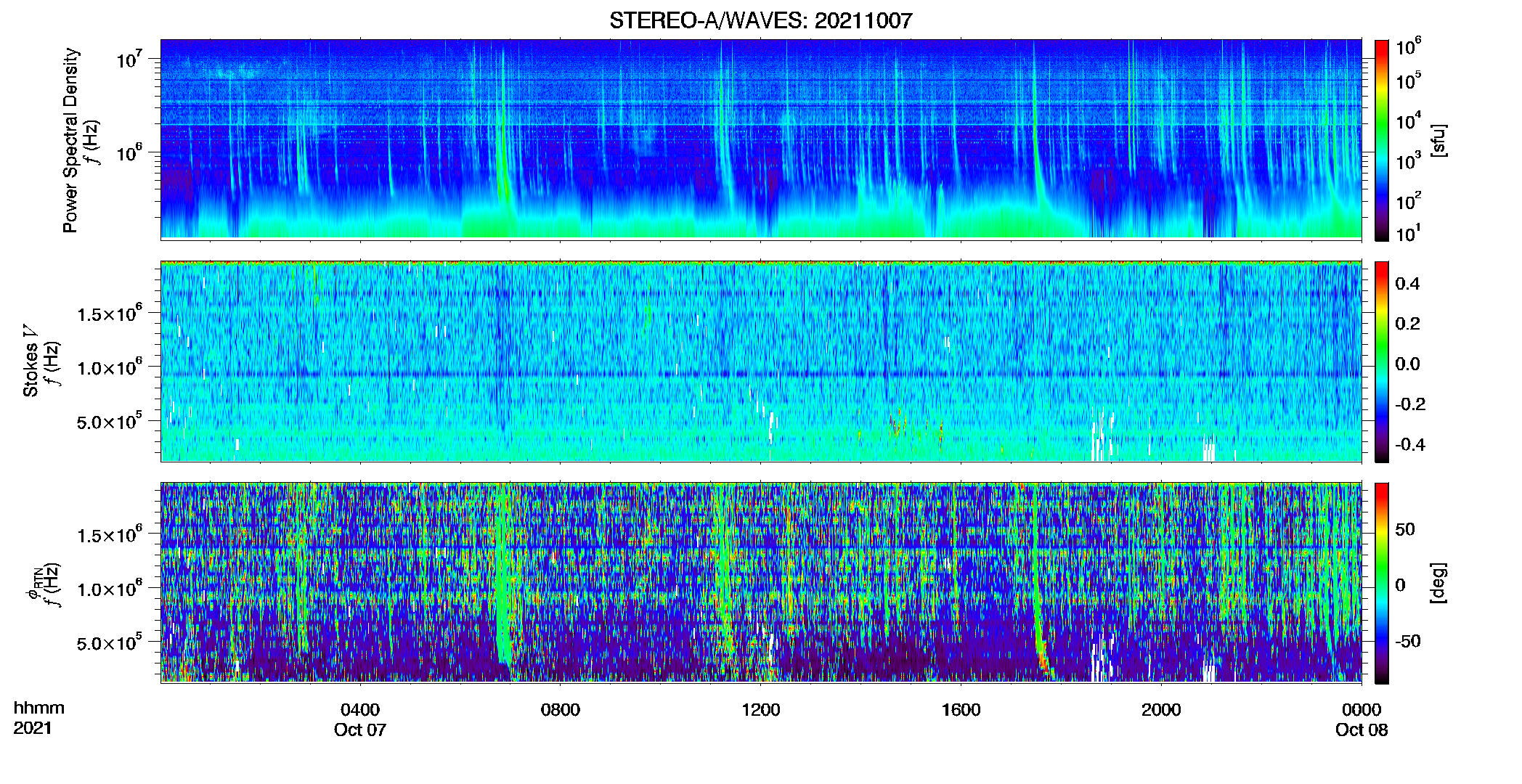Click the hhmm axis format label
The image size is (1522, 784).
(x=39, y=708)
